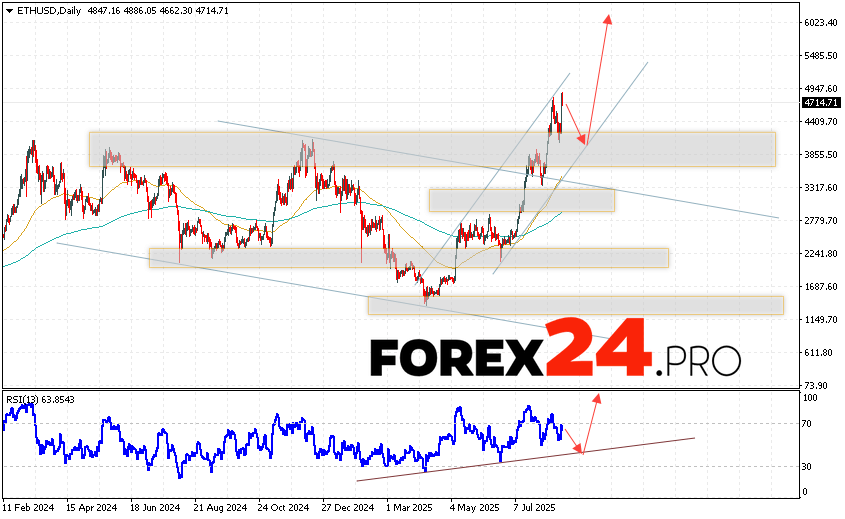Click the RSI 30 level axis label
The image size is (845, 519).
(x=808, y=466)
